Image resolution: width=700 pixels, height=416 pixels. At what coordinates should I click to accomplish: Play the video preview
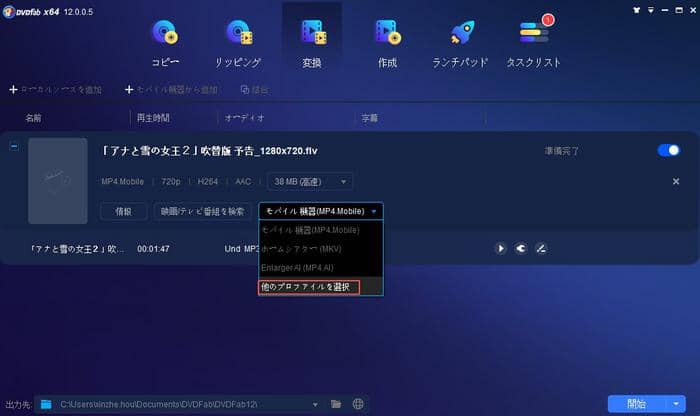click(x=500, y=248)
